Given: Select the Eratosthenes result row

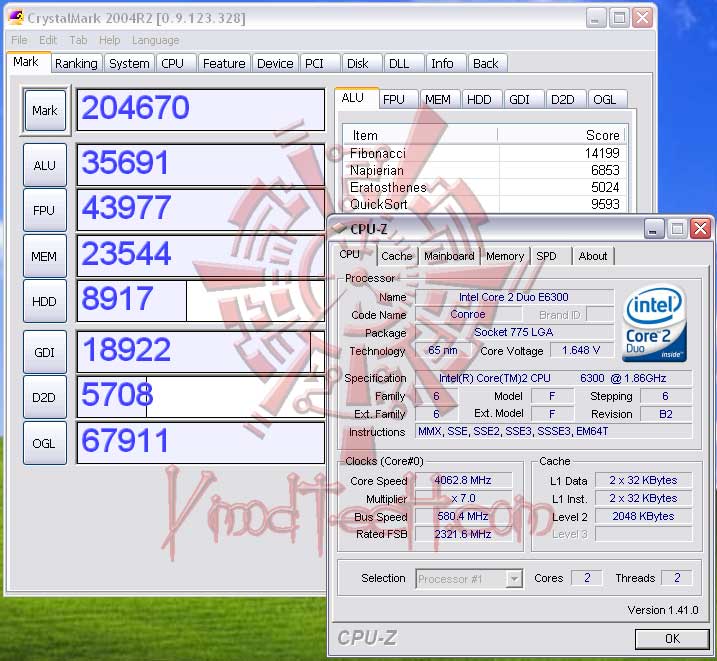Looking at the screenshot, I should (x=485, y=187).
